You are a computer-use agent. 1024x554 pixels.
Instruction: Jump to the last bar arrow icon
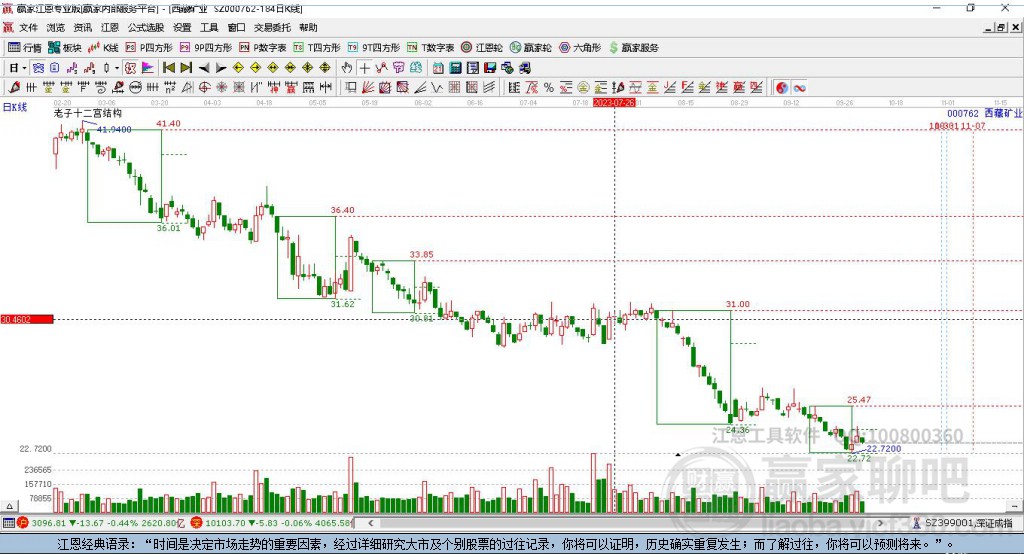click(186, 68)
